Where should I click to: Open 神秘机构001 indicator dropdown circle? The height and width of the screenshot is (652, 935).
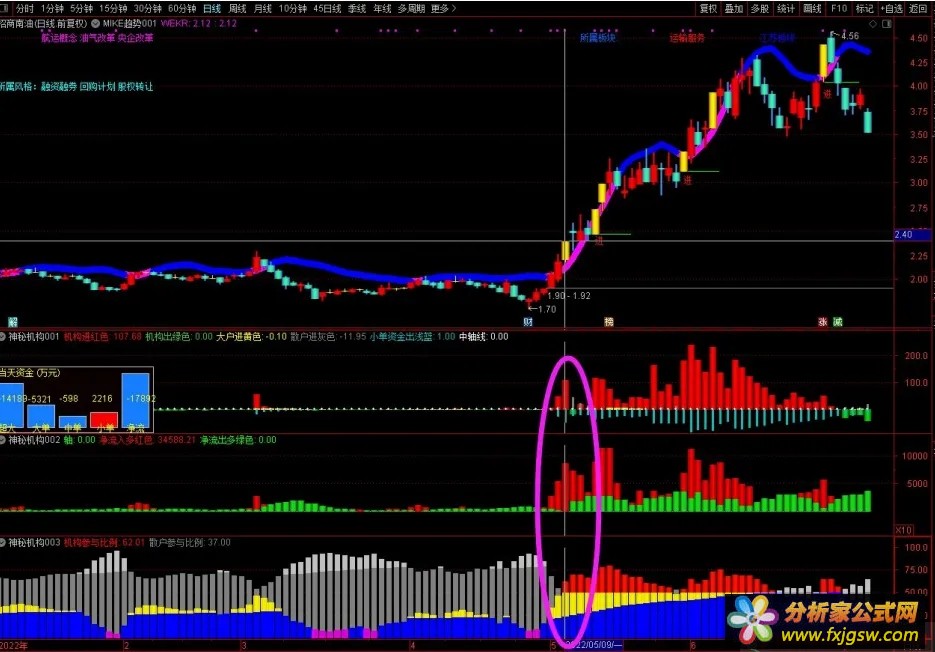click(2, 337)
